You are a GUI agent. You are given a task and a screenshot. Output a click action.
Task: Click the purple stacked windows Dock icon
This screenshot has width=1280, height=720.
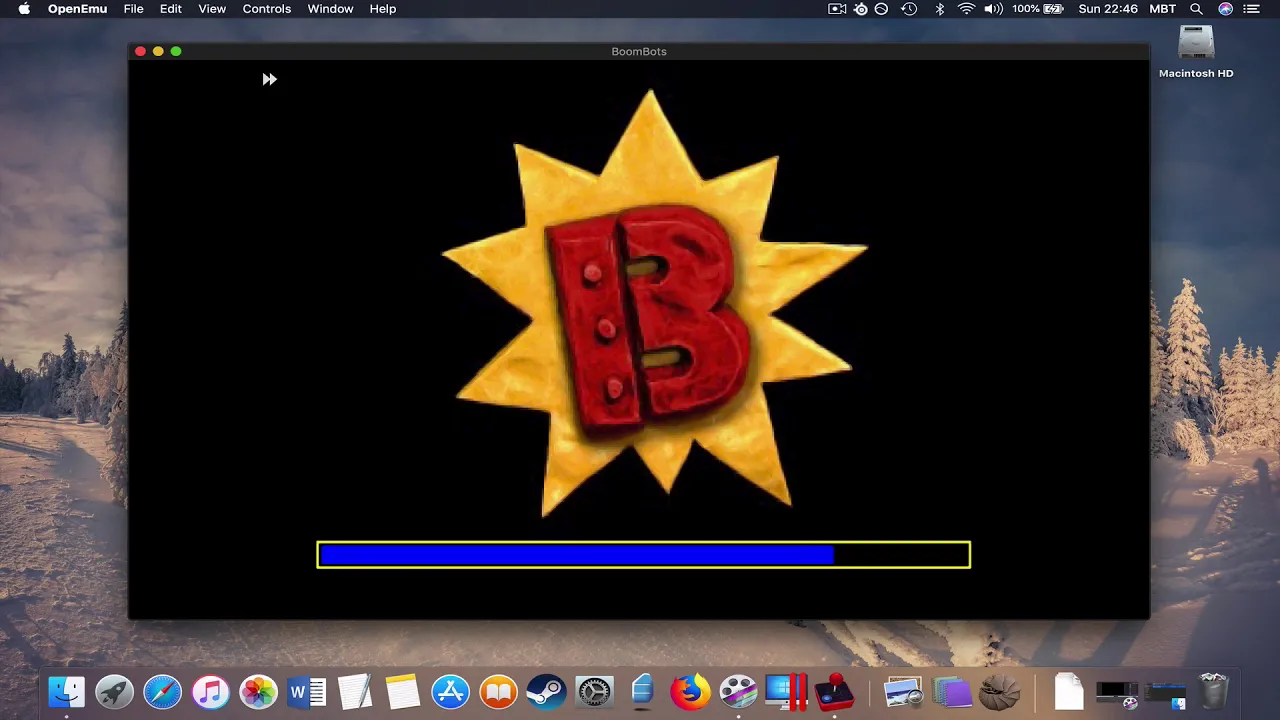(x=952, y=691)
